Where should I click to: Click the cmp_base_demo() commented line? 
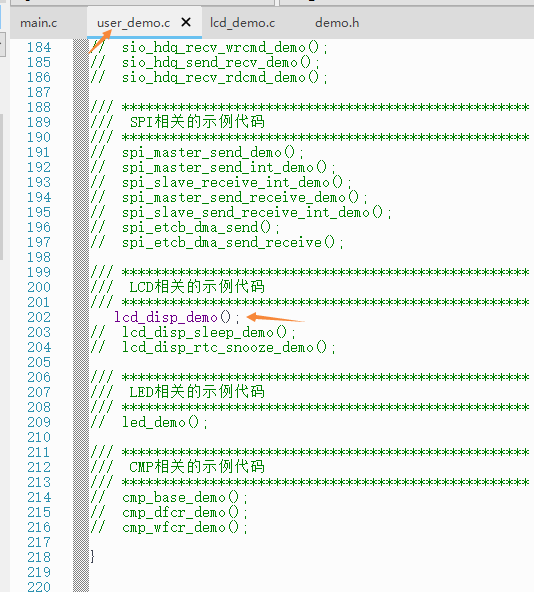169,497
